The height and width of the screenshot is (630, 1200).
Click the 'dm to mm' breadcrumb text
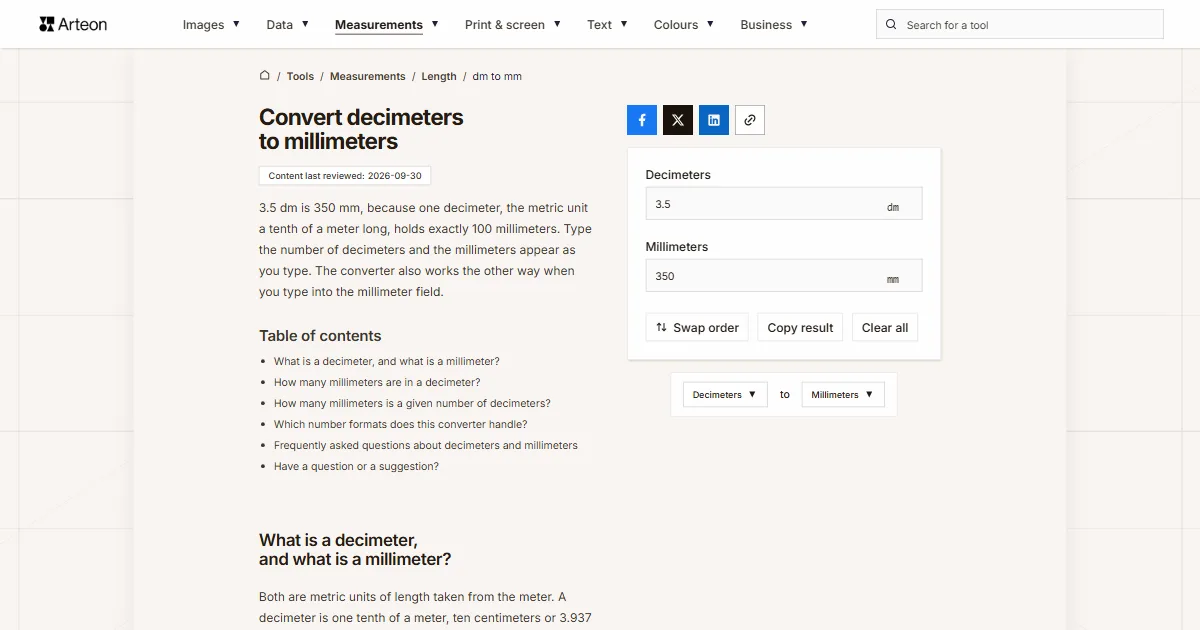tap(497, 76)
